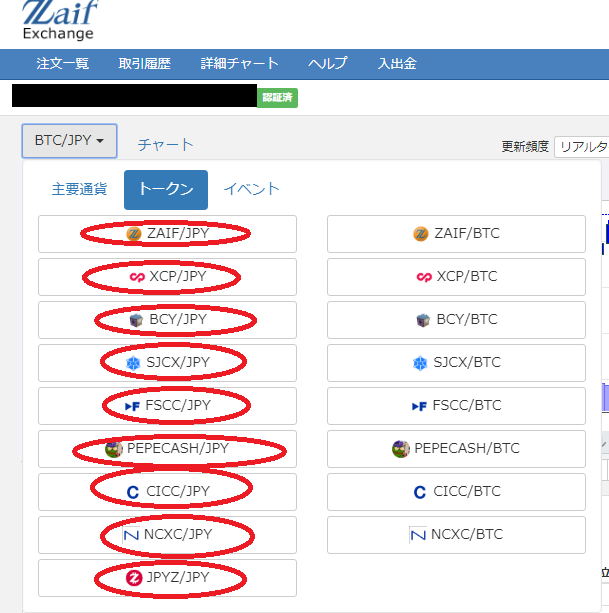Open the チャート tab link
The height and width of the screenshot is (613, 609).
click(x=165, y=145)
